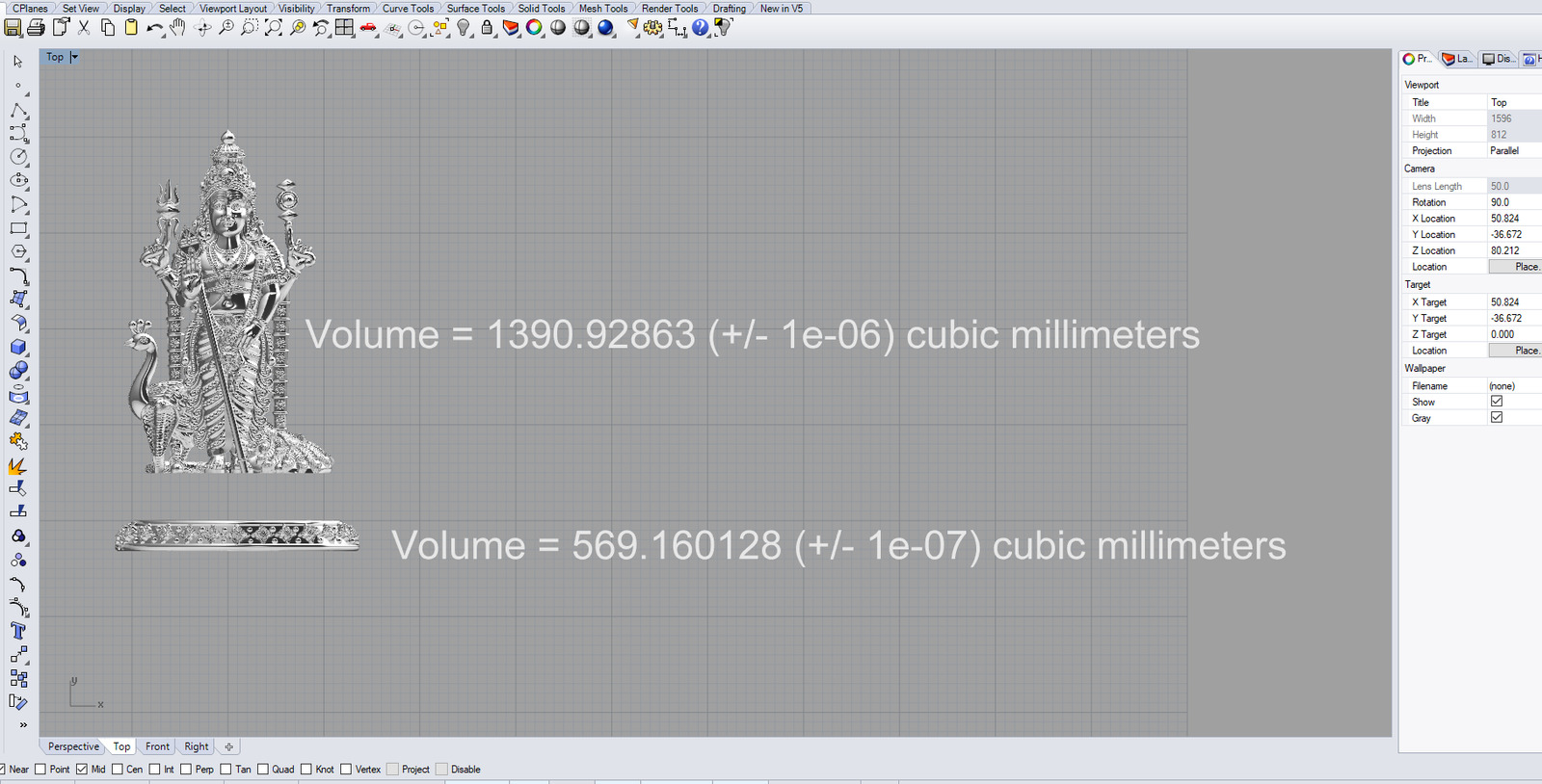Select the Polyline tool

(18, 110)
